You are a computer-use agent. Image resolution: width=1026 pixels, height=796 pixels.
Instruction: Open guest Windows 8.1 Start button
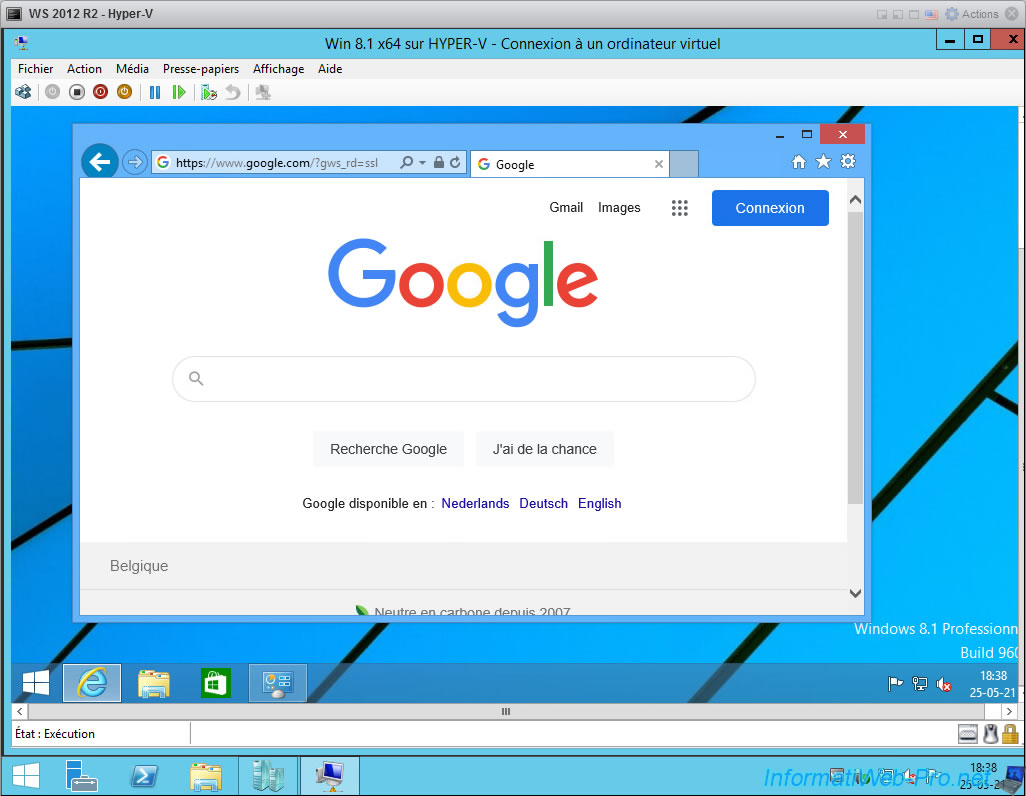click(x=36, y=683)
